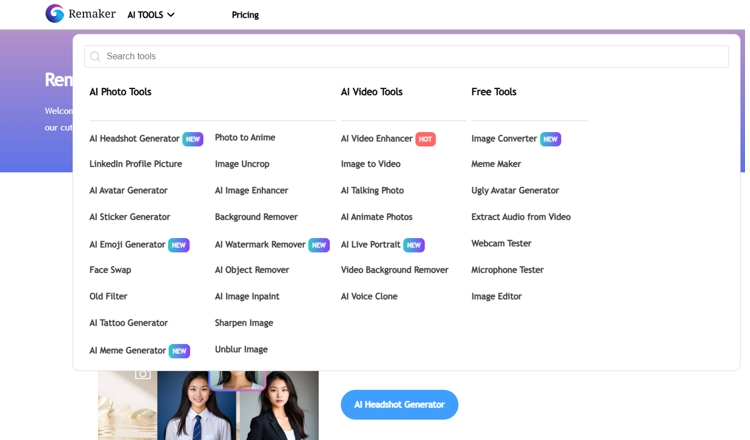Choose Background Remover
The height and width of the screenshot is (440, 750).
(256, 217)
